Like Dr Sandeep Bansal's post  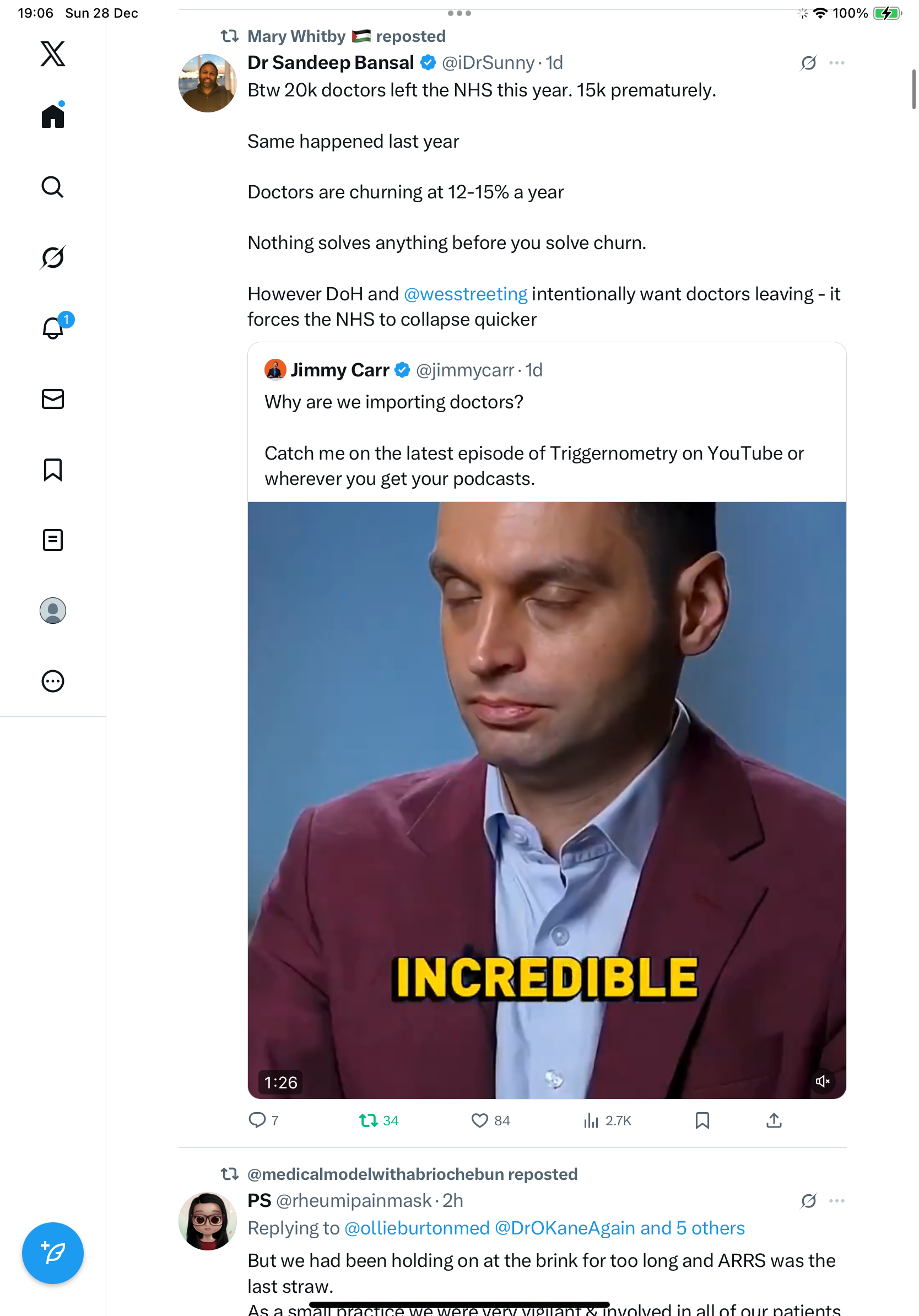pos(479,1120)
